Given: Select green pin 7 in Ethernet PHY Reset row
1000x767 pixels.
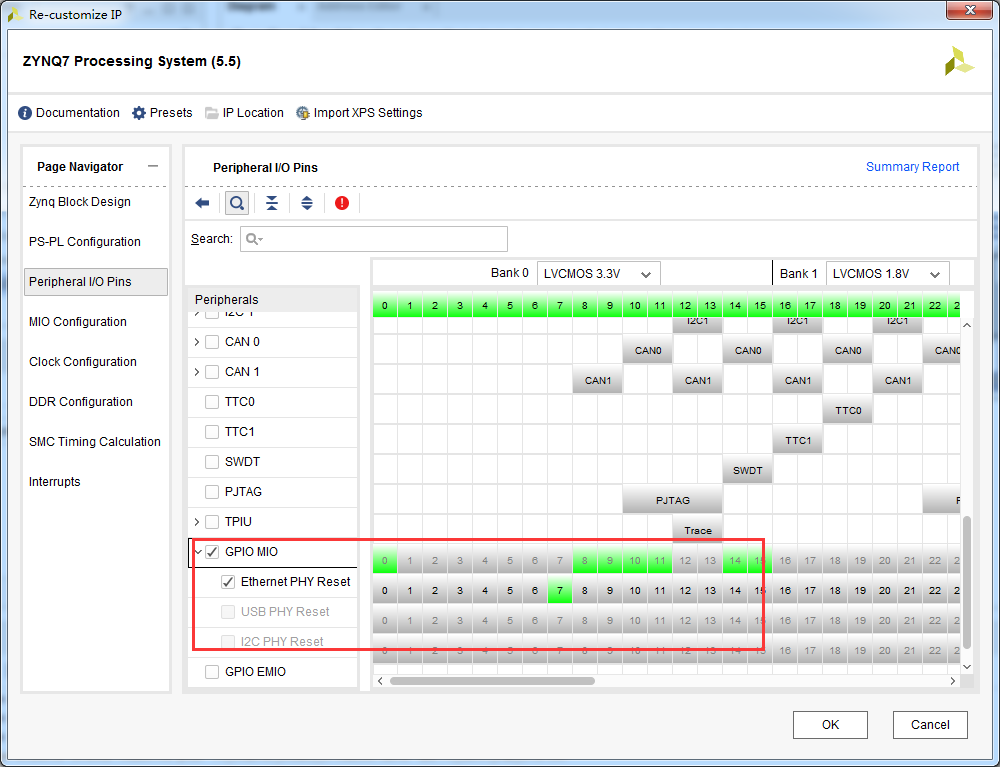Looking at the screenshot, I should [x=560, y=590].
